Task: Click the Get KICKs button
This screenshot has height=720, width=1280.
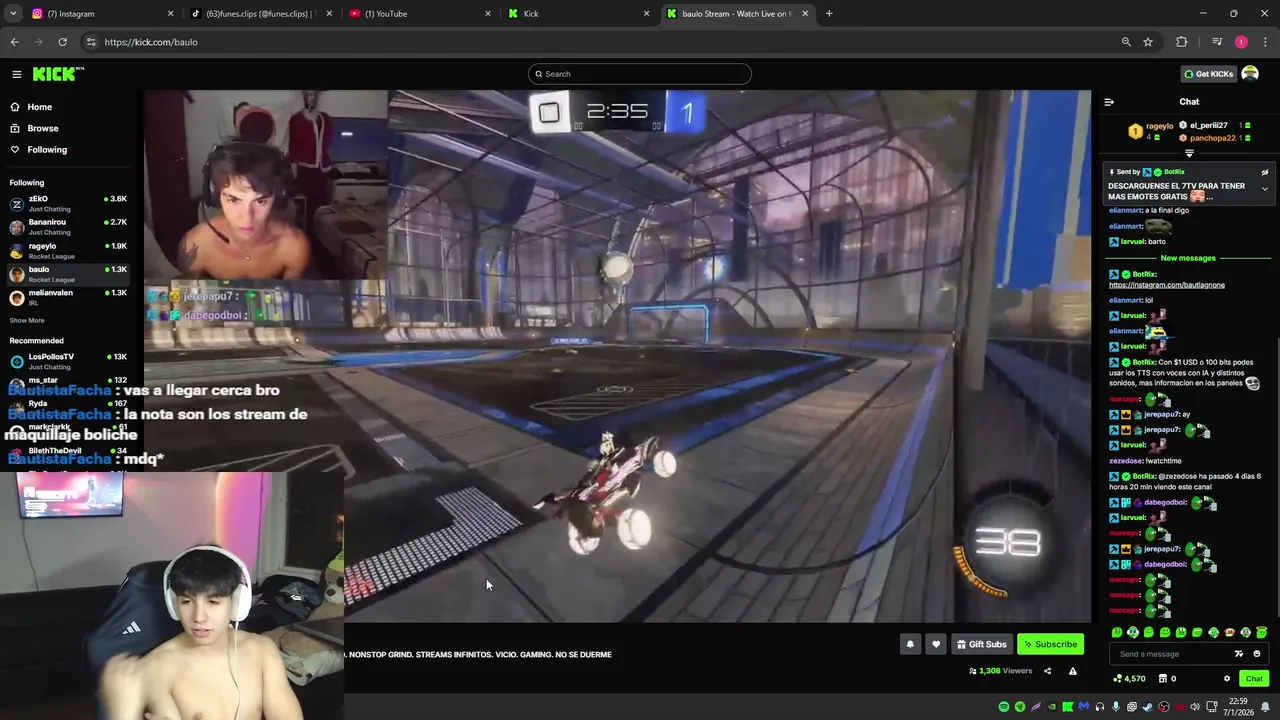Action: pos(1208,74)
